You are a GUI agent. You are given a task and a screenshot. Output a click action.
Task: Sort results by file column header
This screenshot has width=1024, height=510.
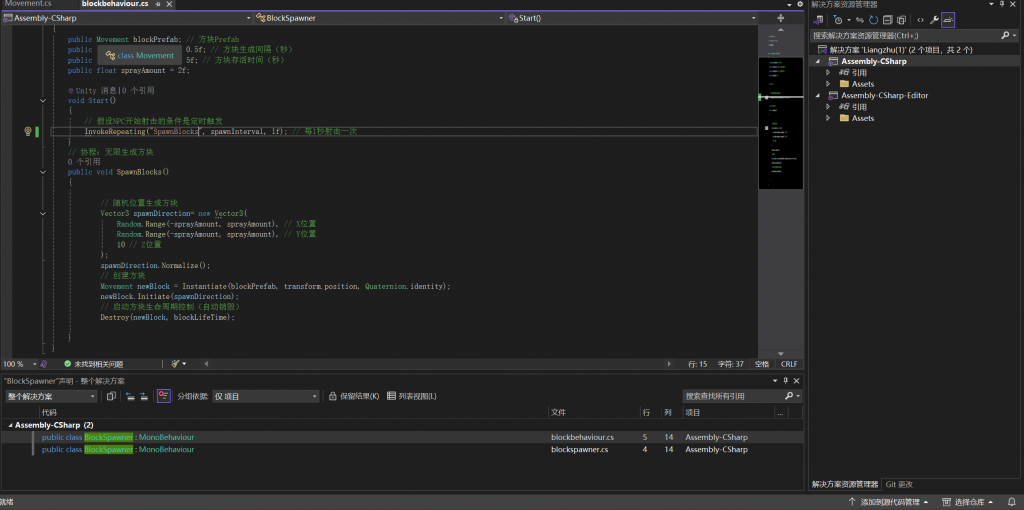pos(594,413)
